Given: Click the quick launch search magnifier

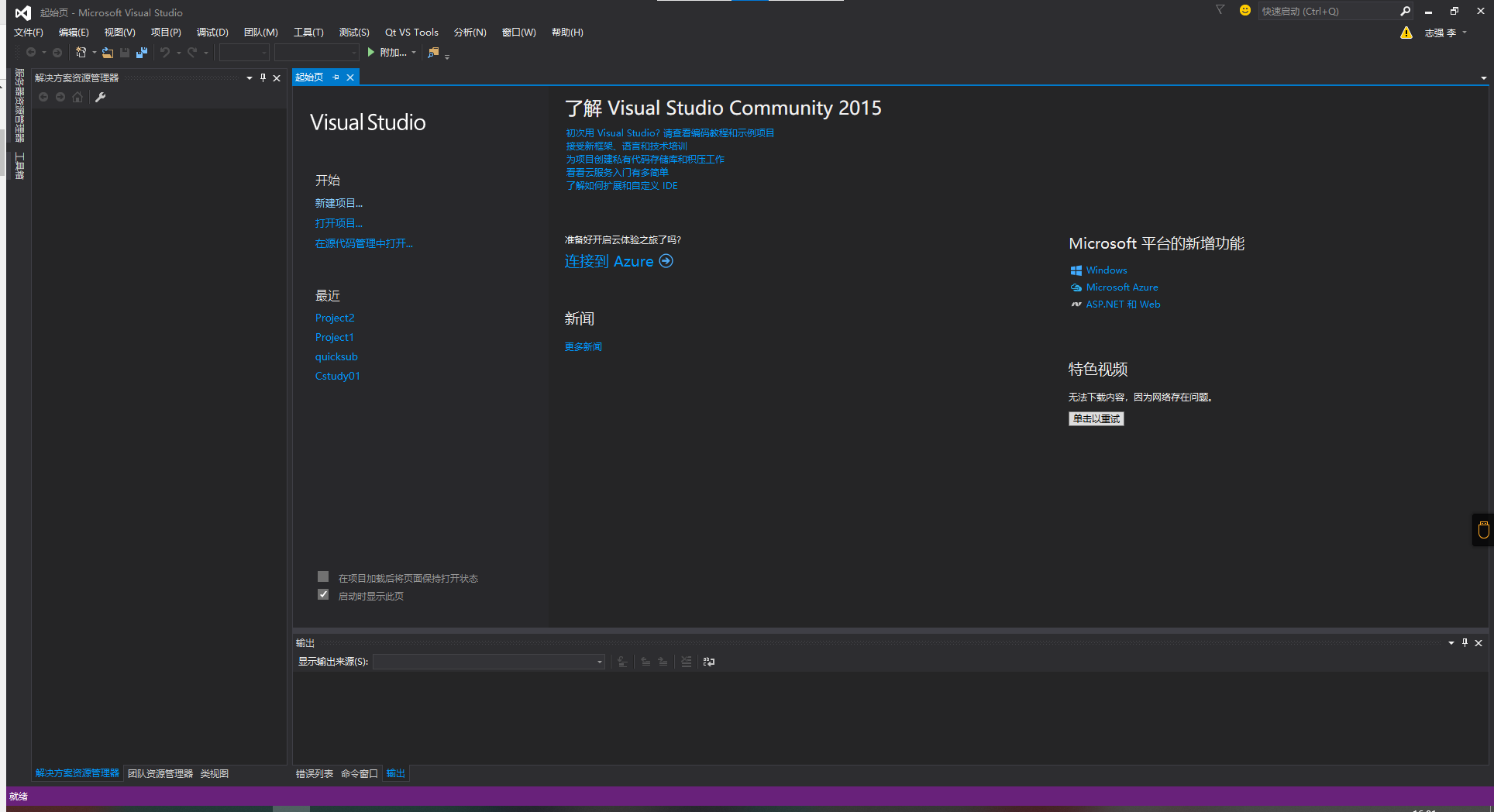Looking at the screenshot, I should pyautogui.click(x=1405, y=11).
